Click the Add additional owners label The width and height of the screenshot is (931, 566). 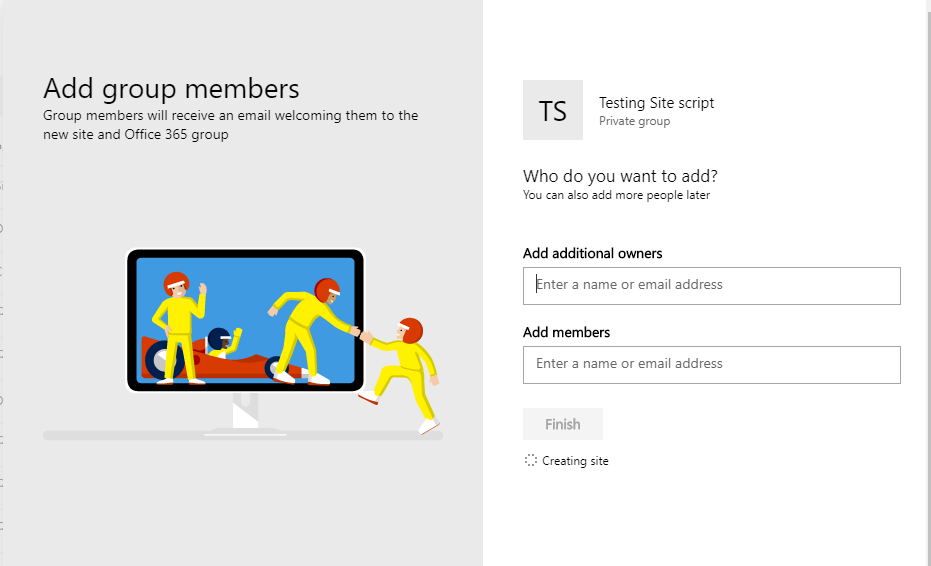pyautogui.click(x=592, y=253)
